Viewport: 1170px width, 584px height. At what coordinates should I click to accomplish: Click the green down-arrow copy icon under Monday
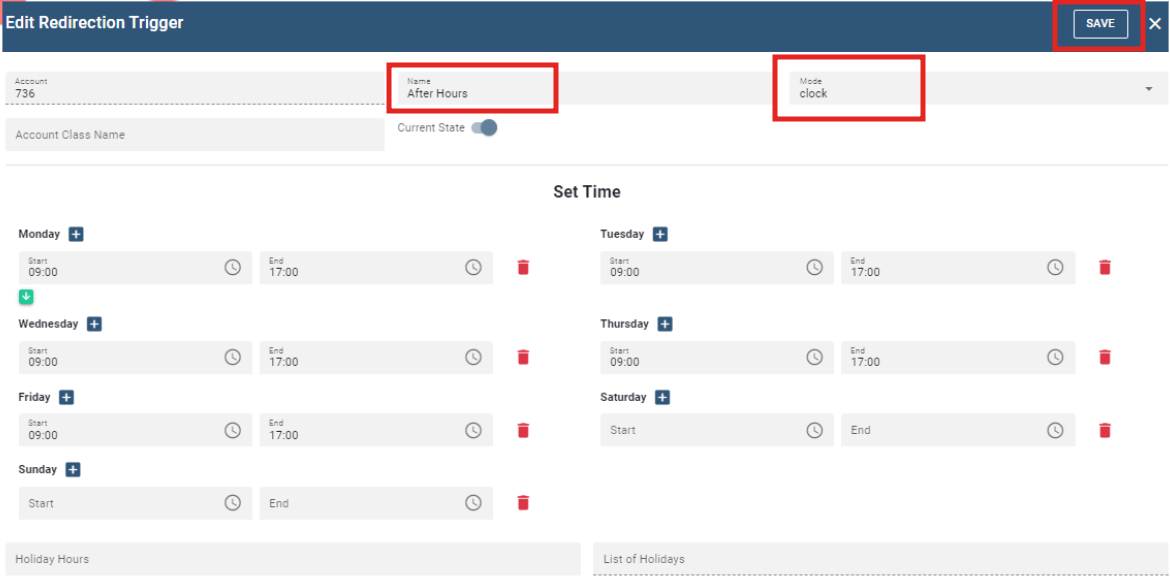click(26, 297)
